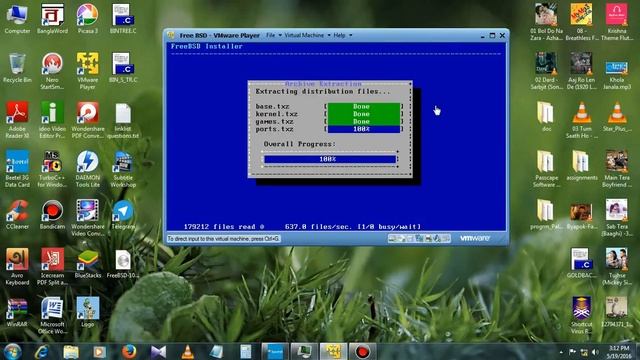
Task: Open VLC media player from taskbar
Action: [187, 352]
